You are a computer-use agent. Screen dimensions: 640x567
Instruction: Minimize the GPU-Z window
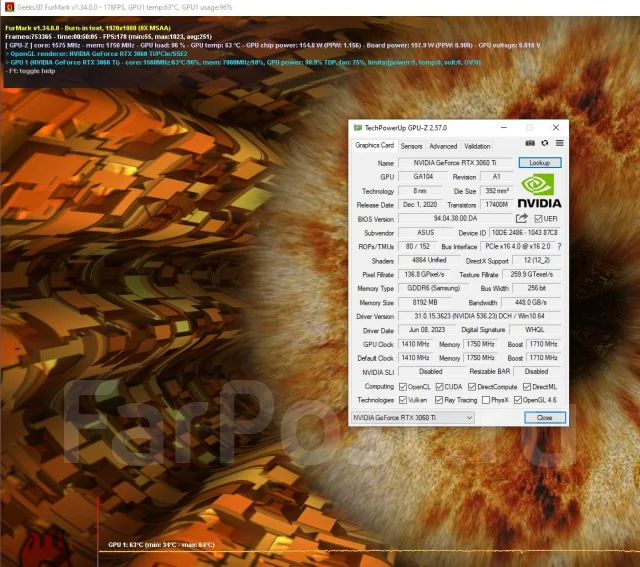(504, 127)
